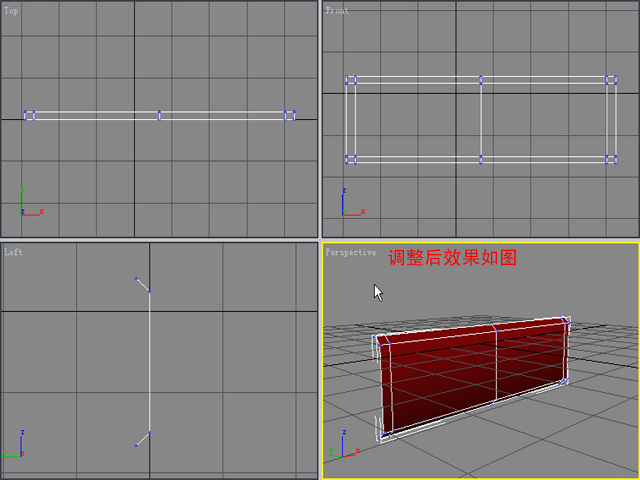Screen dimensions: 640x480
Task: Activate the Front viewport via its label
Action: 337,11
